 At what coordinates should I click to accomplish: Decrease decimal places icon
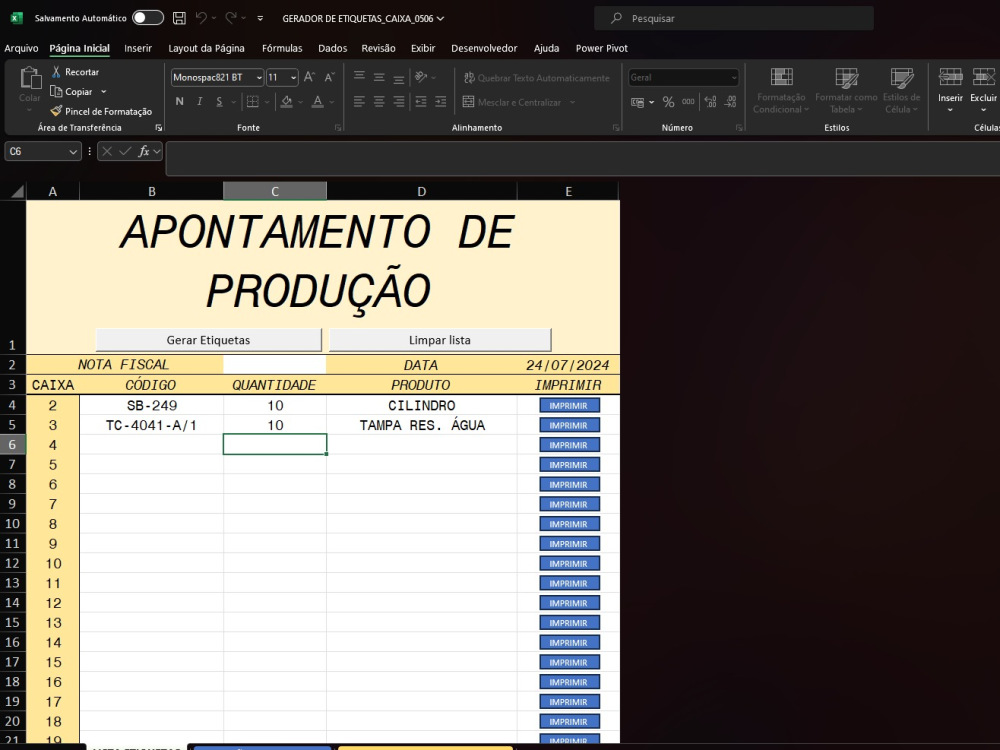731,101
